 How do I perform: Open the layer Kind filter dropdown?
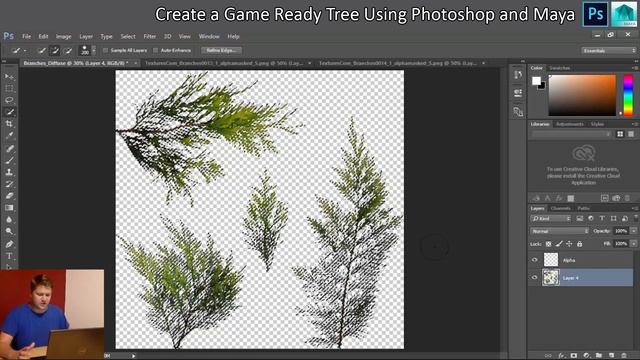(x=551, y=219)
